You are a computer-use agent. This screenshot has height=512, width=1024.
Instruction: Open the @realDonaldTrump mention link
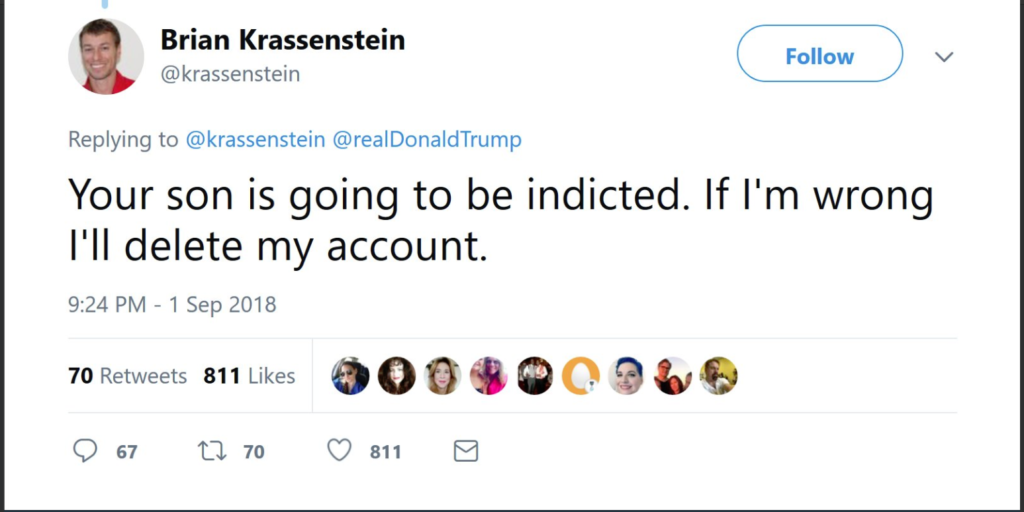click(x=427, y=140)
